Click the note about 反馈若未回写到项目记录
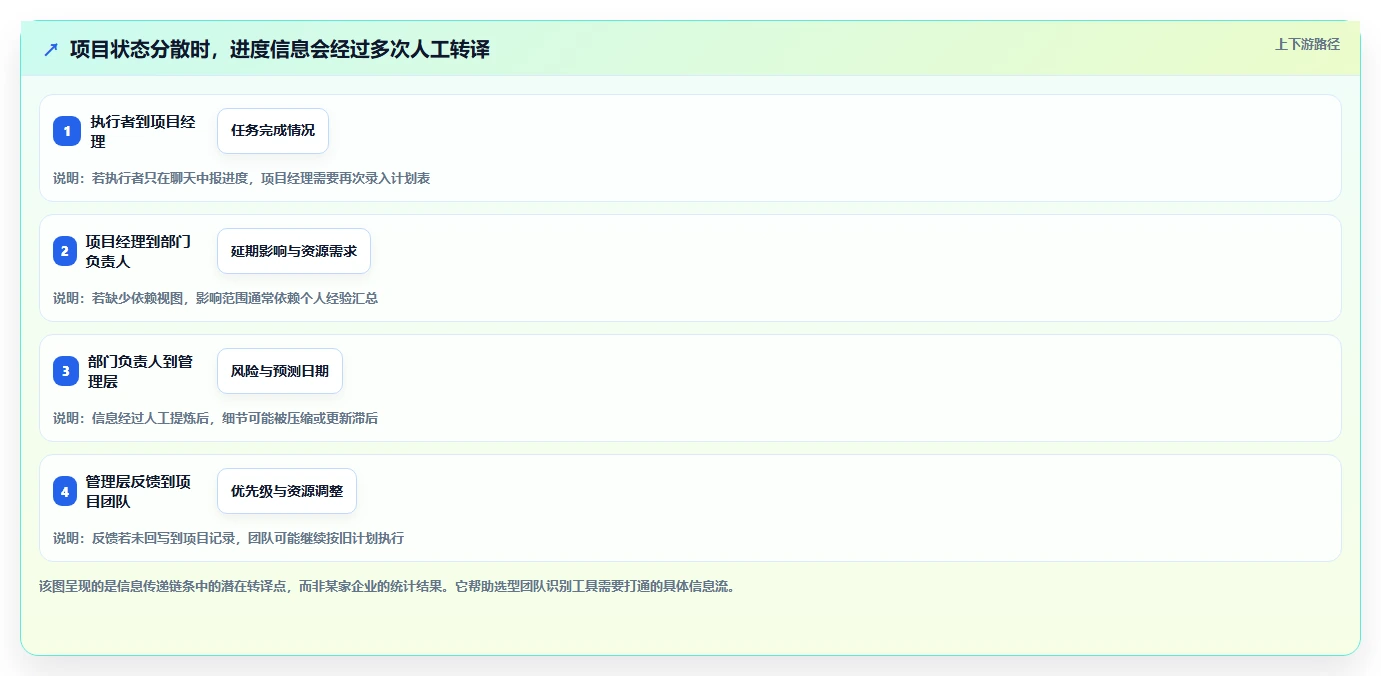This screenshot has width=1381, height=676. [x=229, y=538]
